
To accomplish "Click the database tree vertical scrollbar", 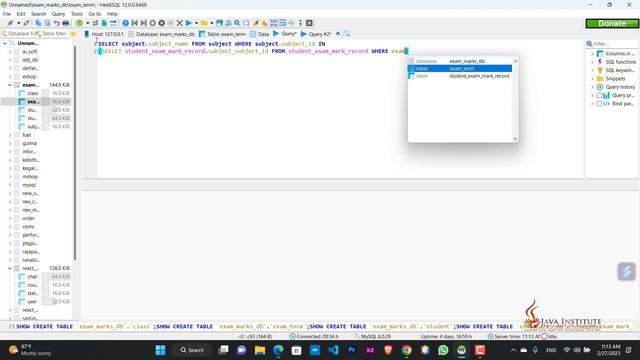I will [x=75, y=153].
